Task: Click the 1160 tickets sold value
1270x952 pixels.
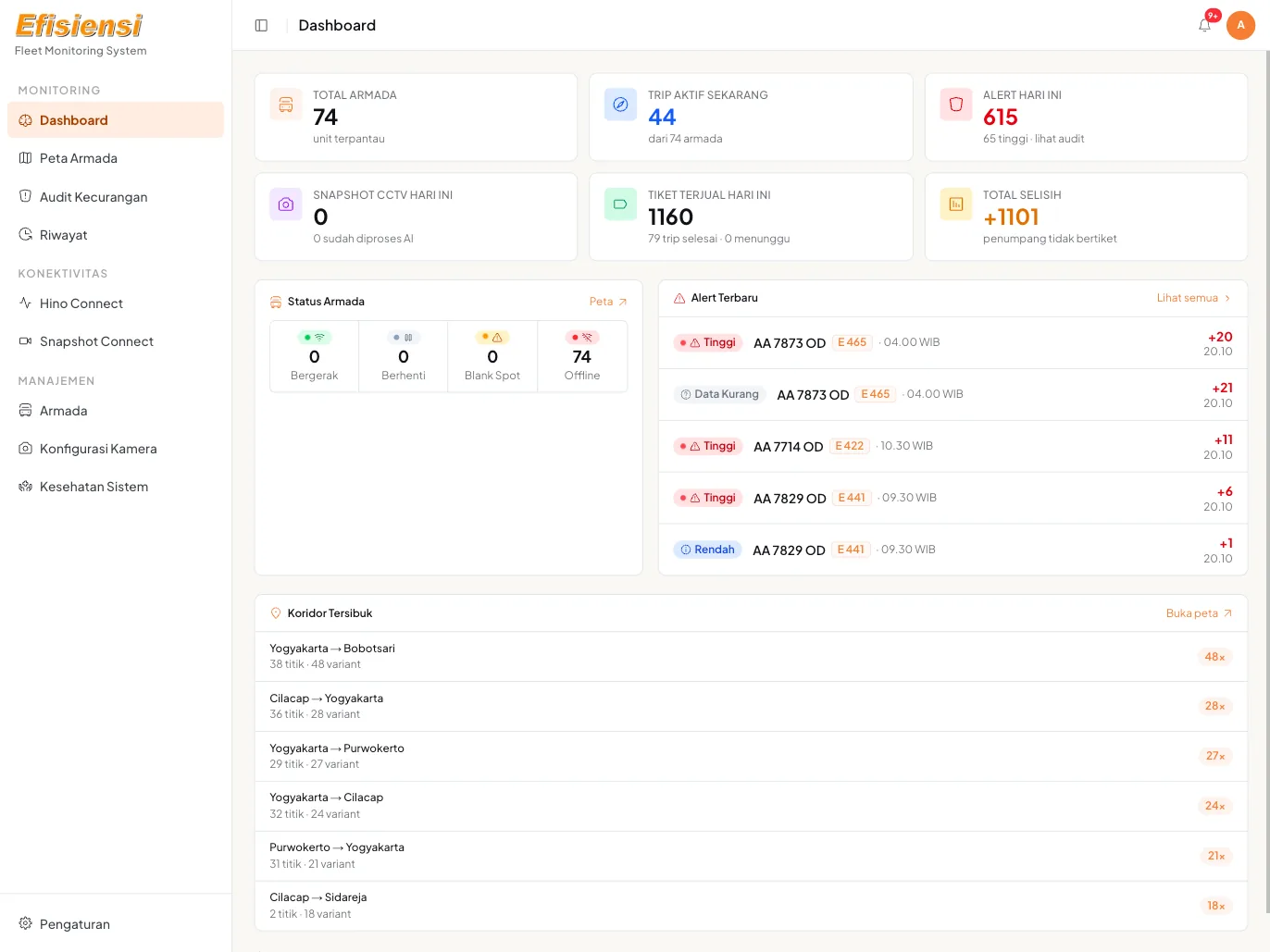Action: tap(670, 217)
